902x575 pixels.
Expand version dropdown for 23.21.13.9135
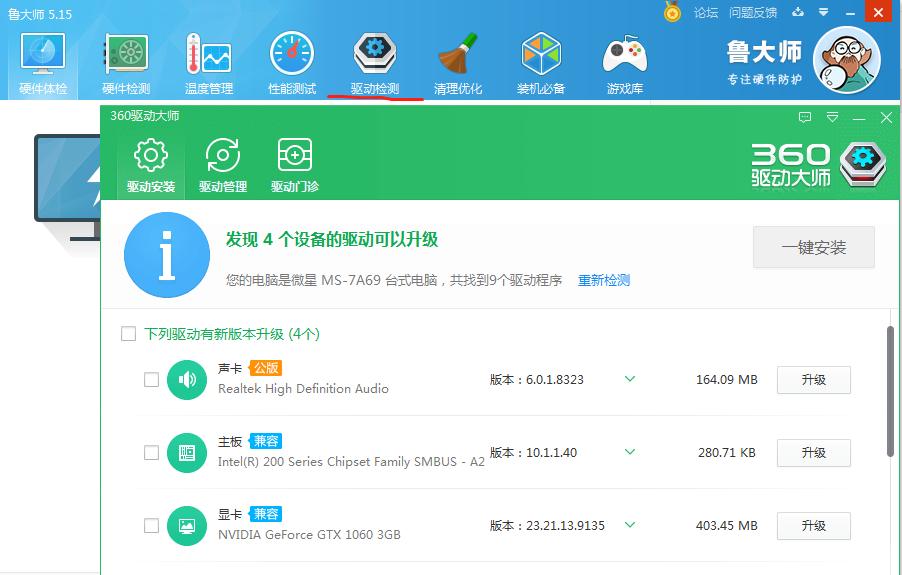click(x=630, y=525)
